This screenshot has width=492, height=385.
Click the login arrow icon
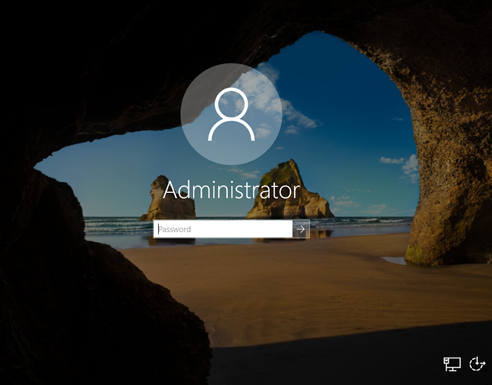pos(301,229)
